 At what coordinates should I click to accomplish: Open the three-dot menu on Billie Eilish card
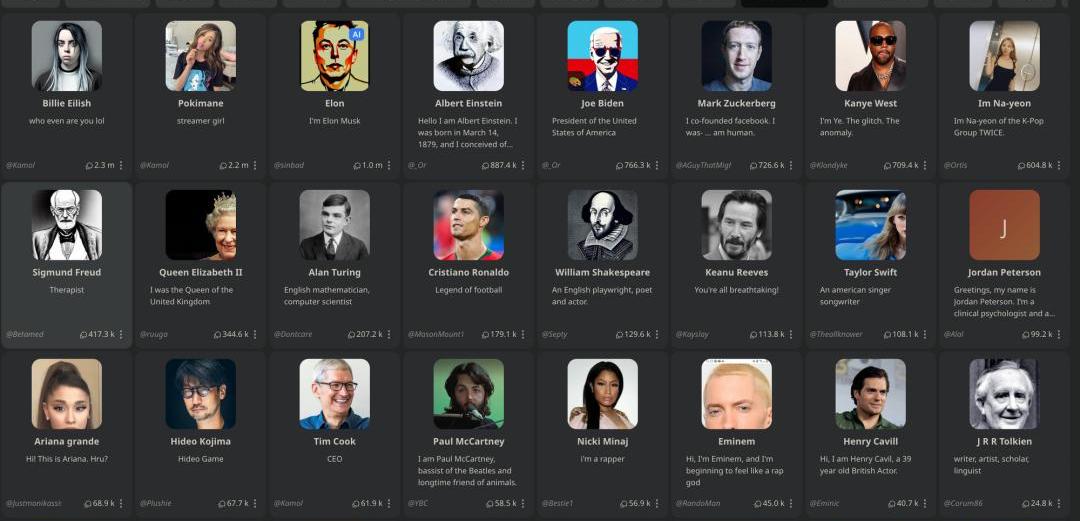coord(121,165)
